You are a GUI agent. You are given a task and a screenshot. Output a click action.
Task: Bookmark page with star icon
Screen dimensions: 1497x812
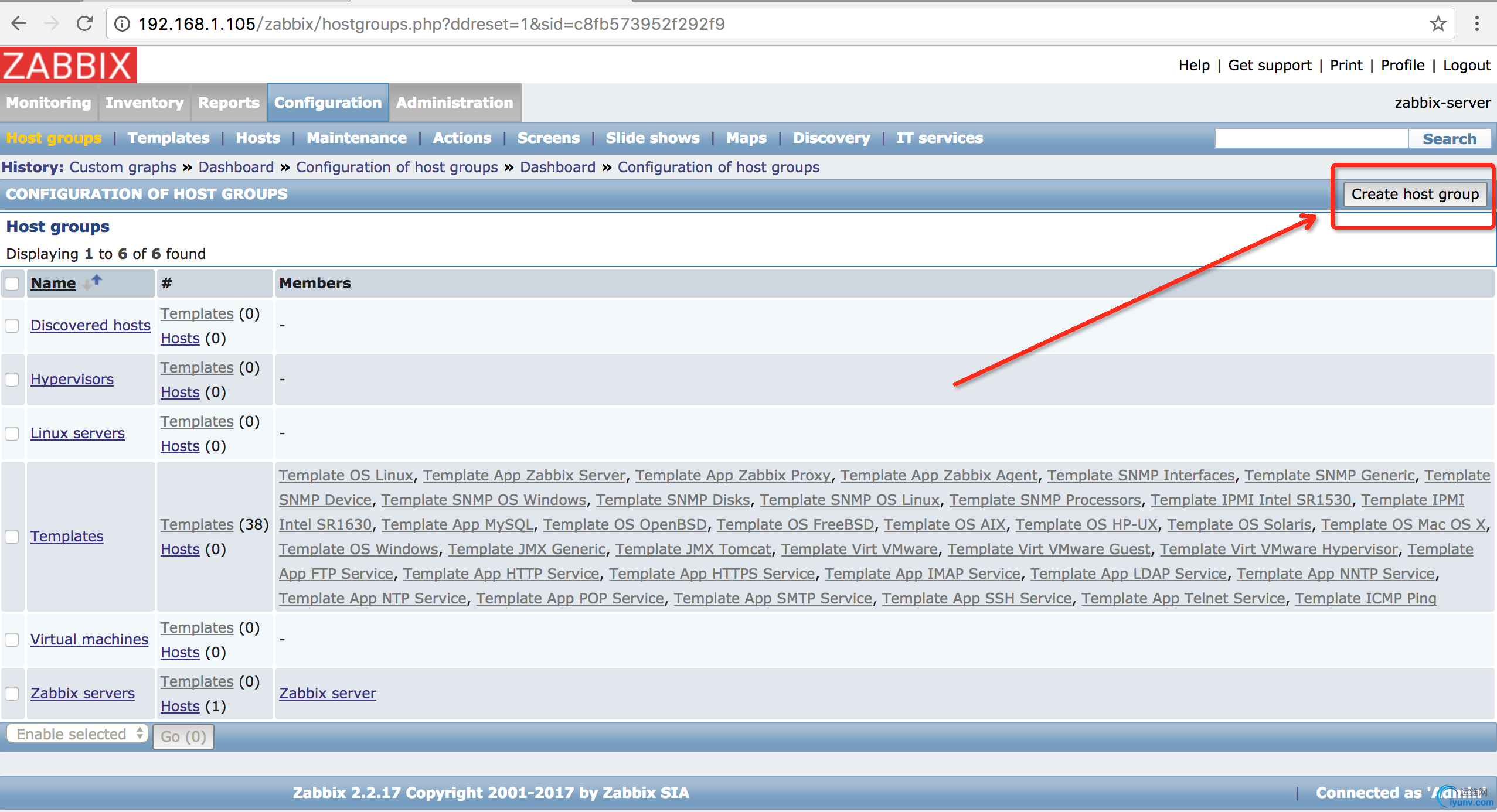1438,24
